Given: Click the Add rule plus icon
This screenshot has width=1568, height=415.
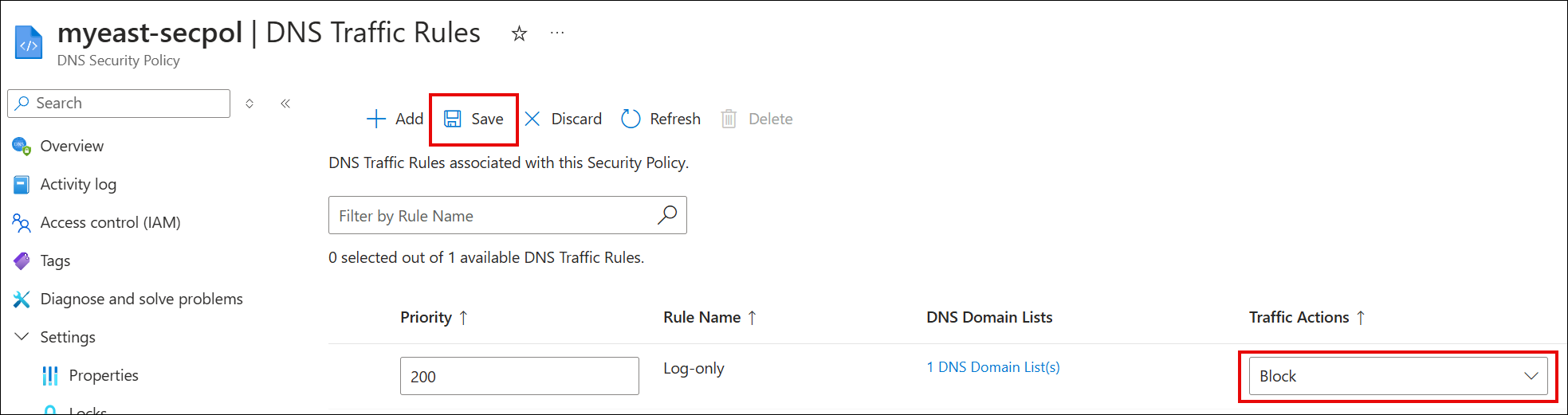Looking at the screenshot, I should click(375, 119).
